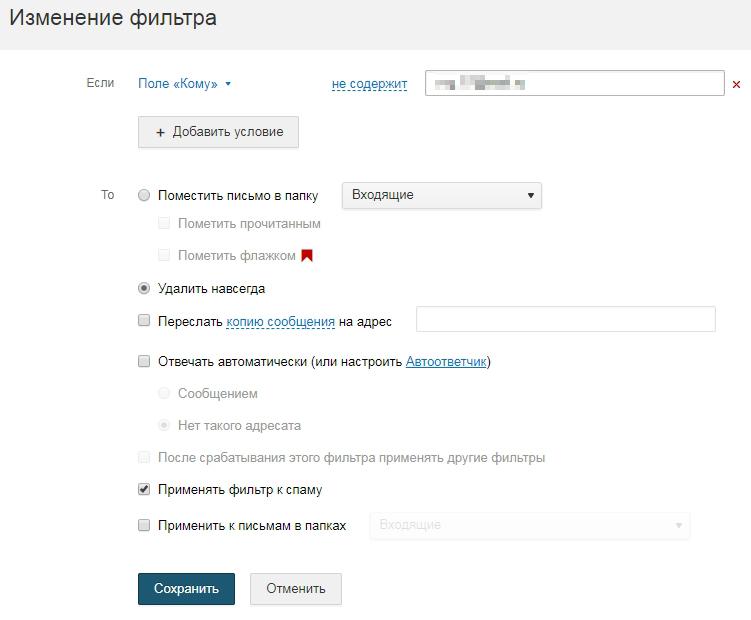Click the forwarding address input field
Screen dimensions: 751x620
(x=566, y=319)
